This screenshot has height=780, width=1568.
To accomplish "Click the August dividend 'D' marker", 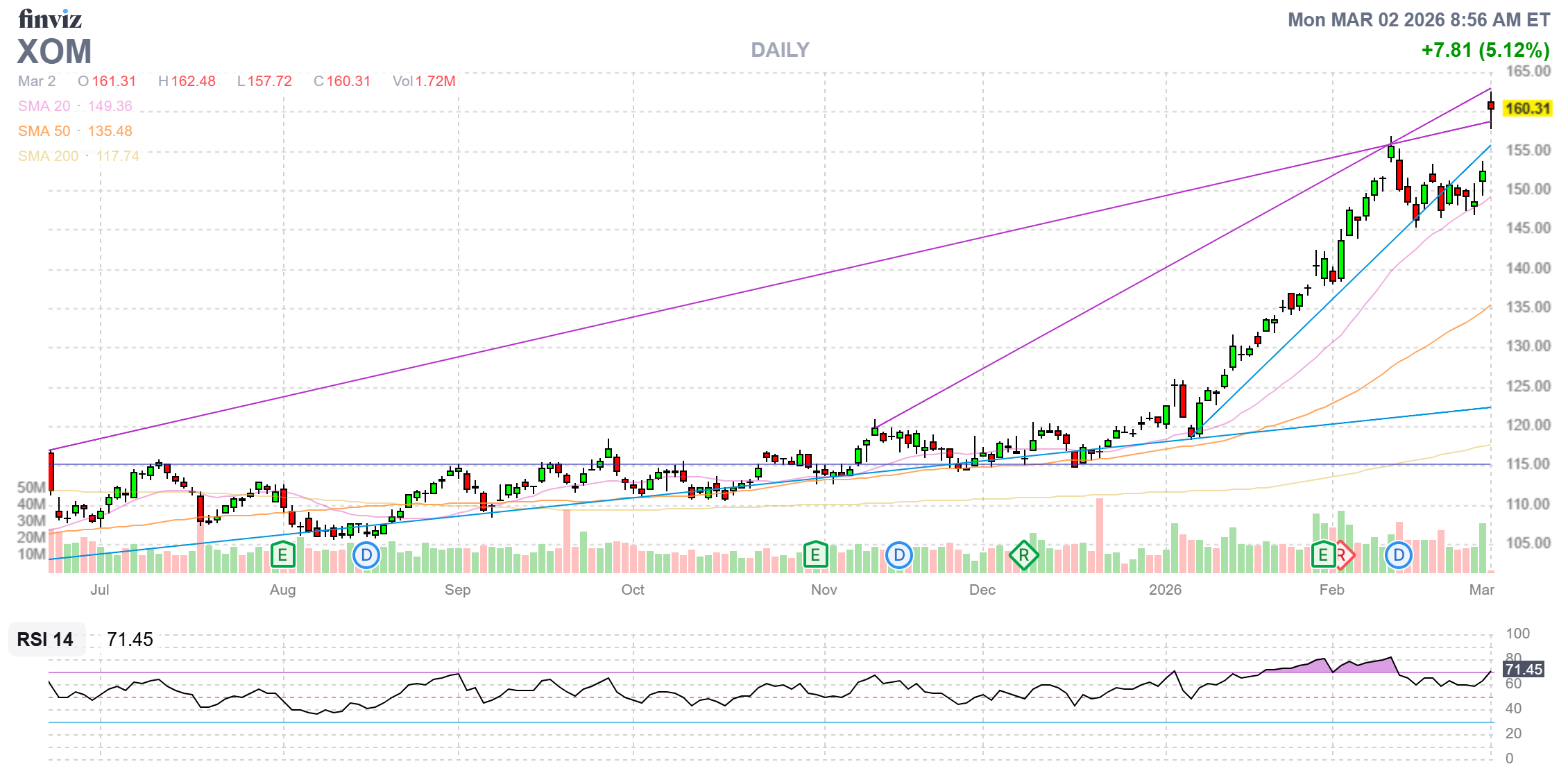I will coord(366,555).
